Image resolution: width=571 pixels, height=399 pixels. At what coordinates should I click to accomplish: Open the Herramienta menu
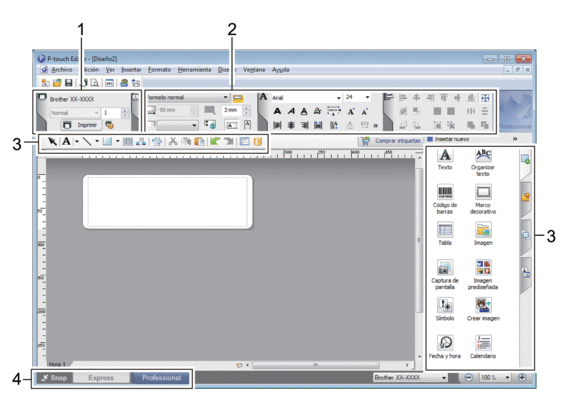(194, 70)
